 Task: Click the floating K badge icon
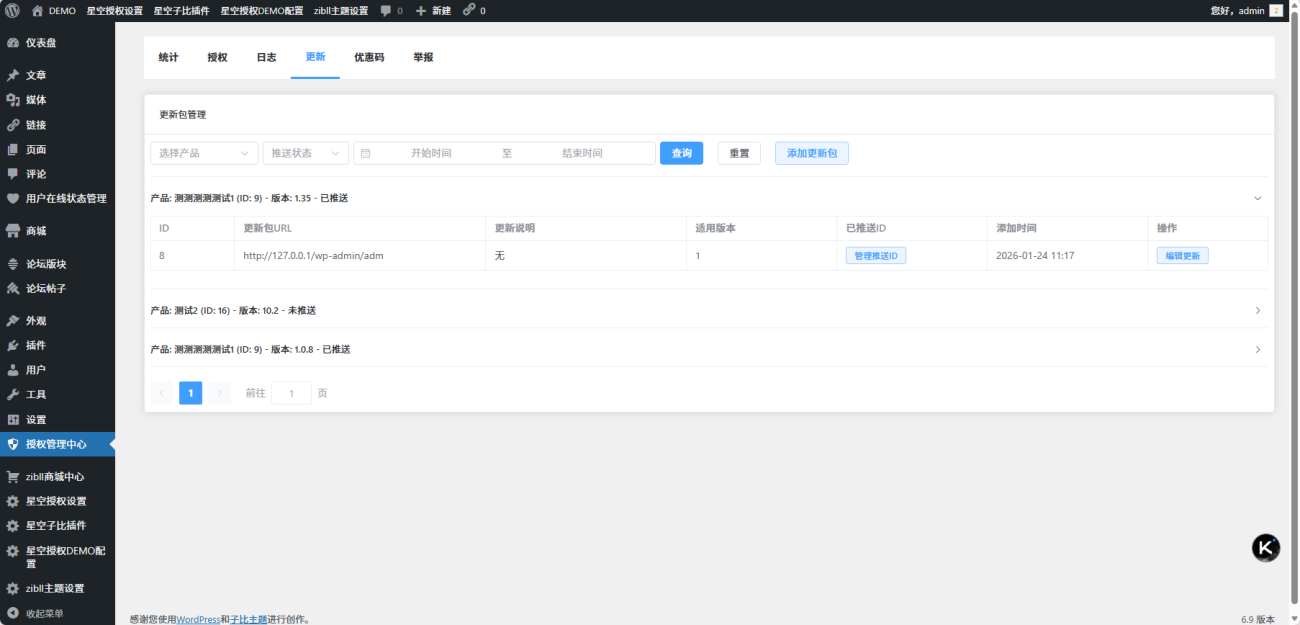(1265, 547)
